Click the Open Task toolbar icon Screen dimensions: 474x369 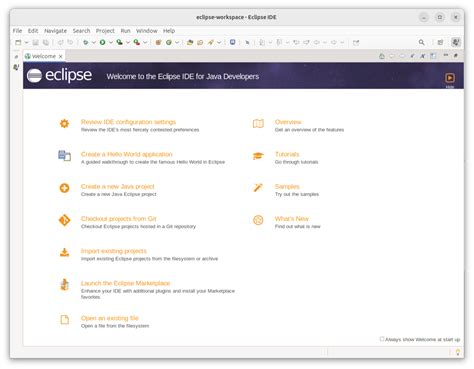[x=200, y=42]
